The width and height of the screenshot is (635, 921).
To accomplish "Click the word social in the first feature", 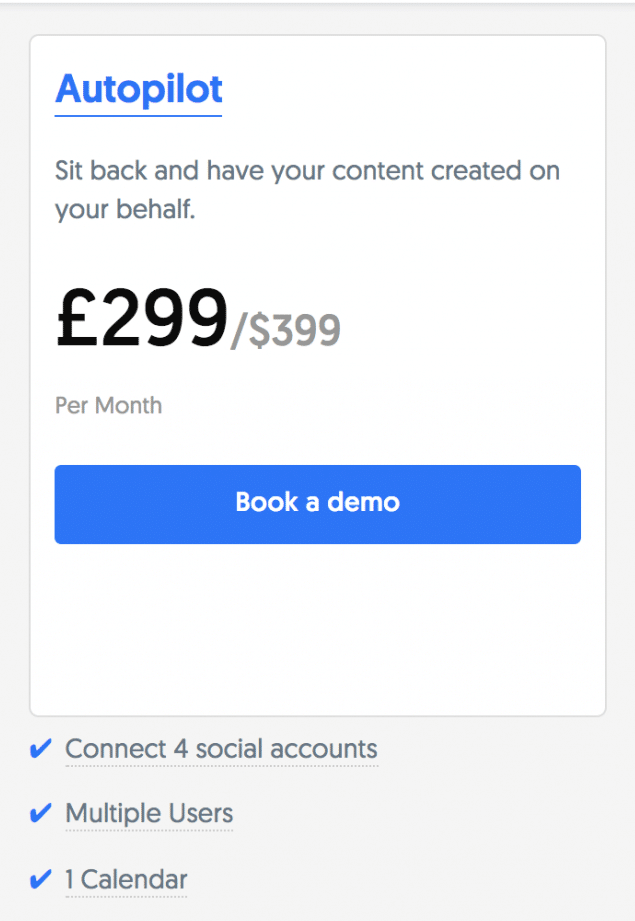I will 229,749.
